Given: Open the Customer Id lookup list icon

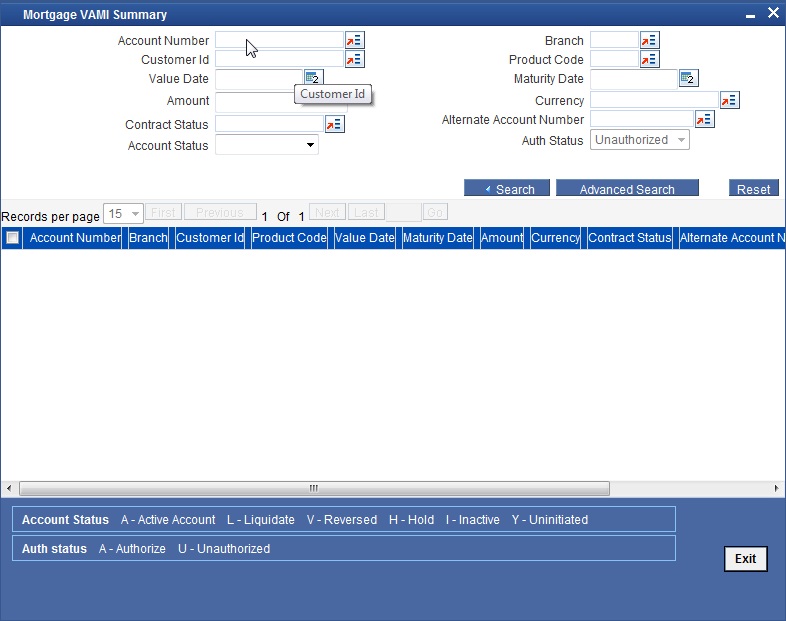Looking at the screenshot, I should [x=354, y=59].
